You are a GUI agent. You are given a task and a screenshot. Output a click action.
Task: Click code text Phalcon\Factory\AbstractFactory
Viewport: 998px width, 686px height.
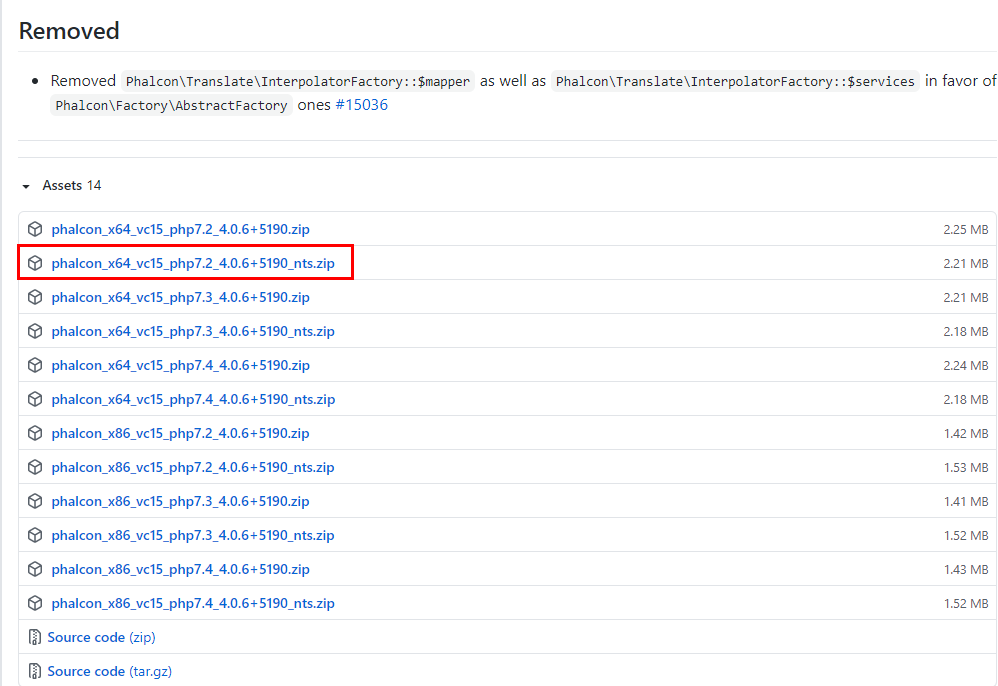(171, 106)
